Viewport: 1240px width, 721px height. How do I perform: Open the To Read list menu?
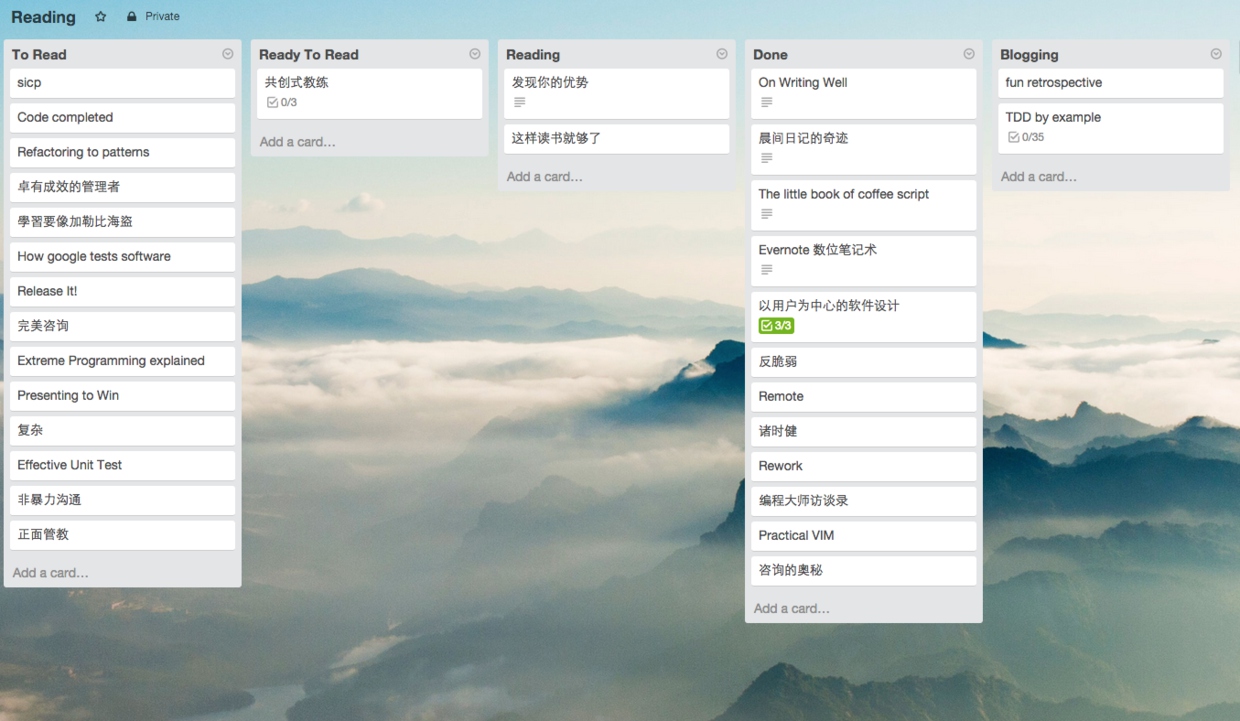[227, 54]
